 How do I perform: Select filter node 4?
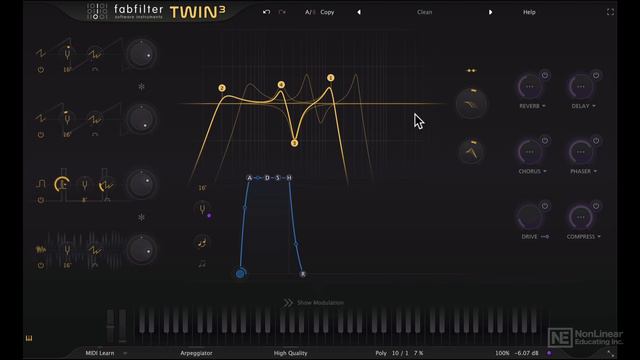[281, 84]
